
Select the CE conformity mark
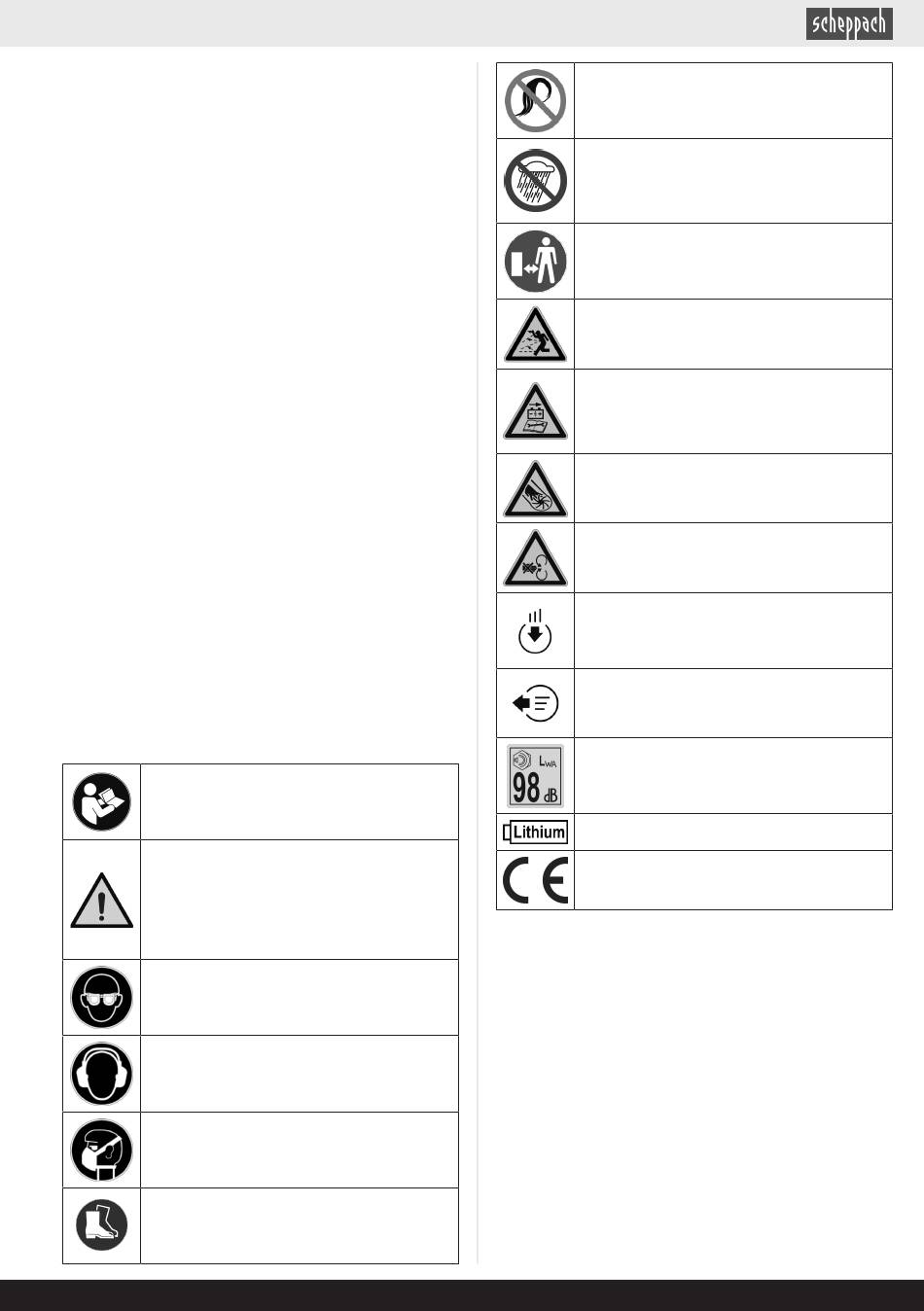pos(536,880)
